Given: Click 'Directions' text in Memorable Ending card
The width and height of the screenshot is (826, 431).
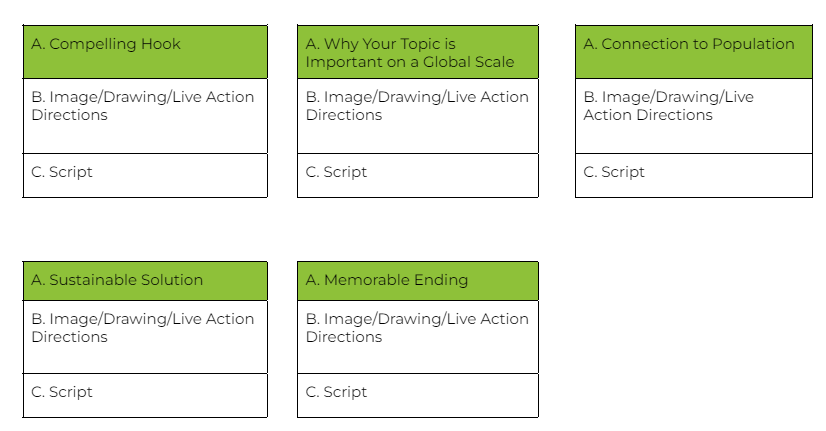Looking at the screenshot, I should tap(344, 337).
